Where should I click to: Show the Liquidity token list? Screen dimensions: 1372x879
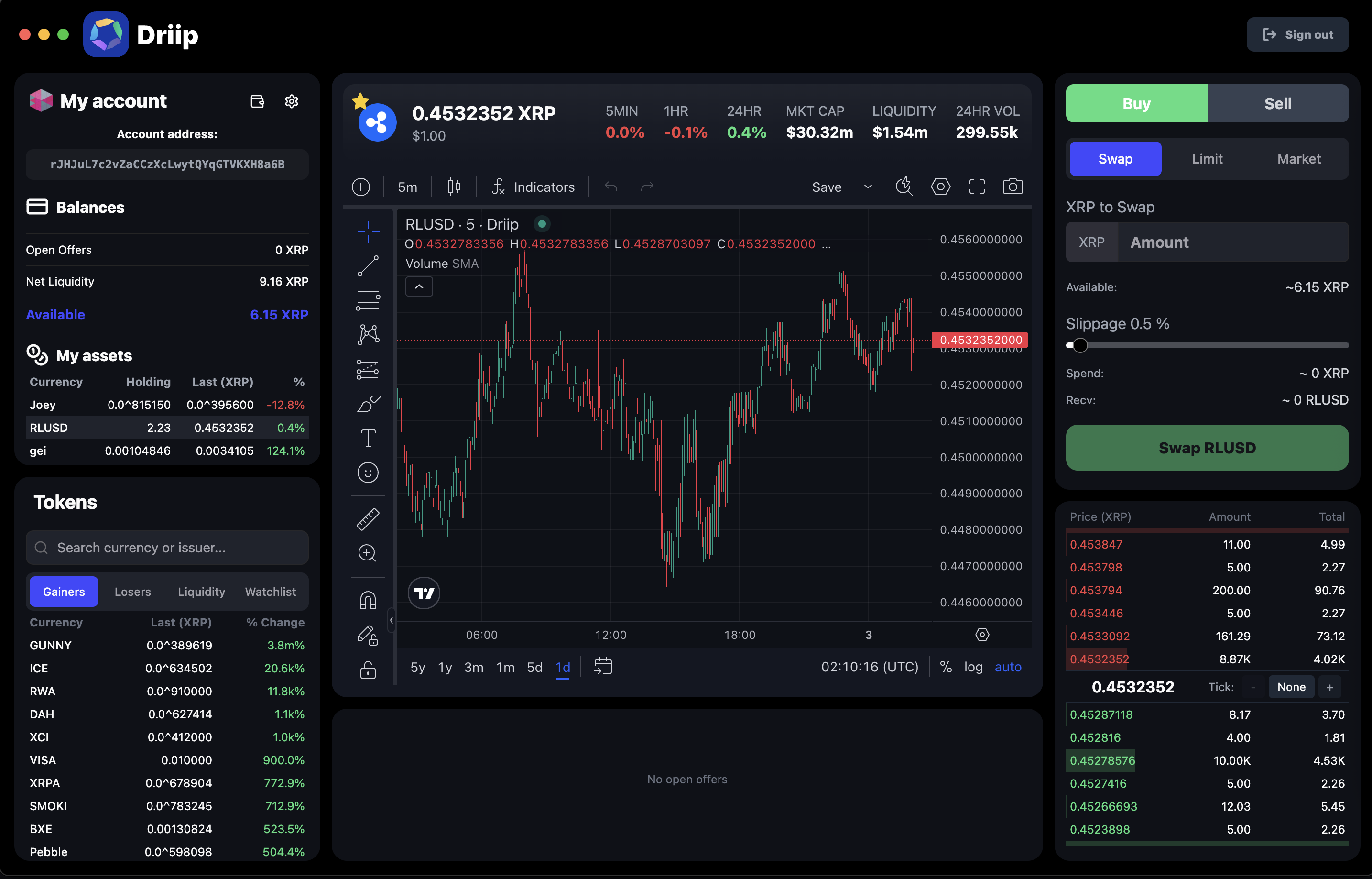(x=201, y=592)
